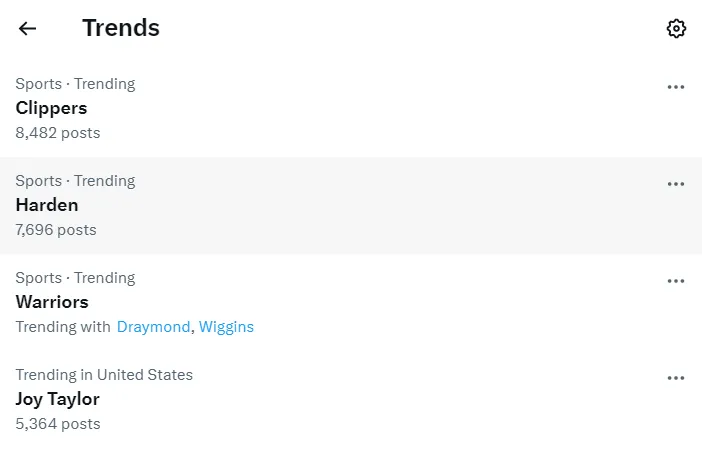Open the Harden trending topic
702x461 pixels.
(351, 205)
